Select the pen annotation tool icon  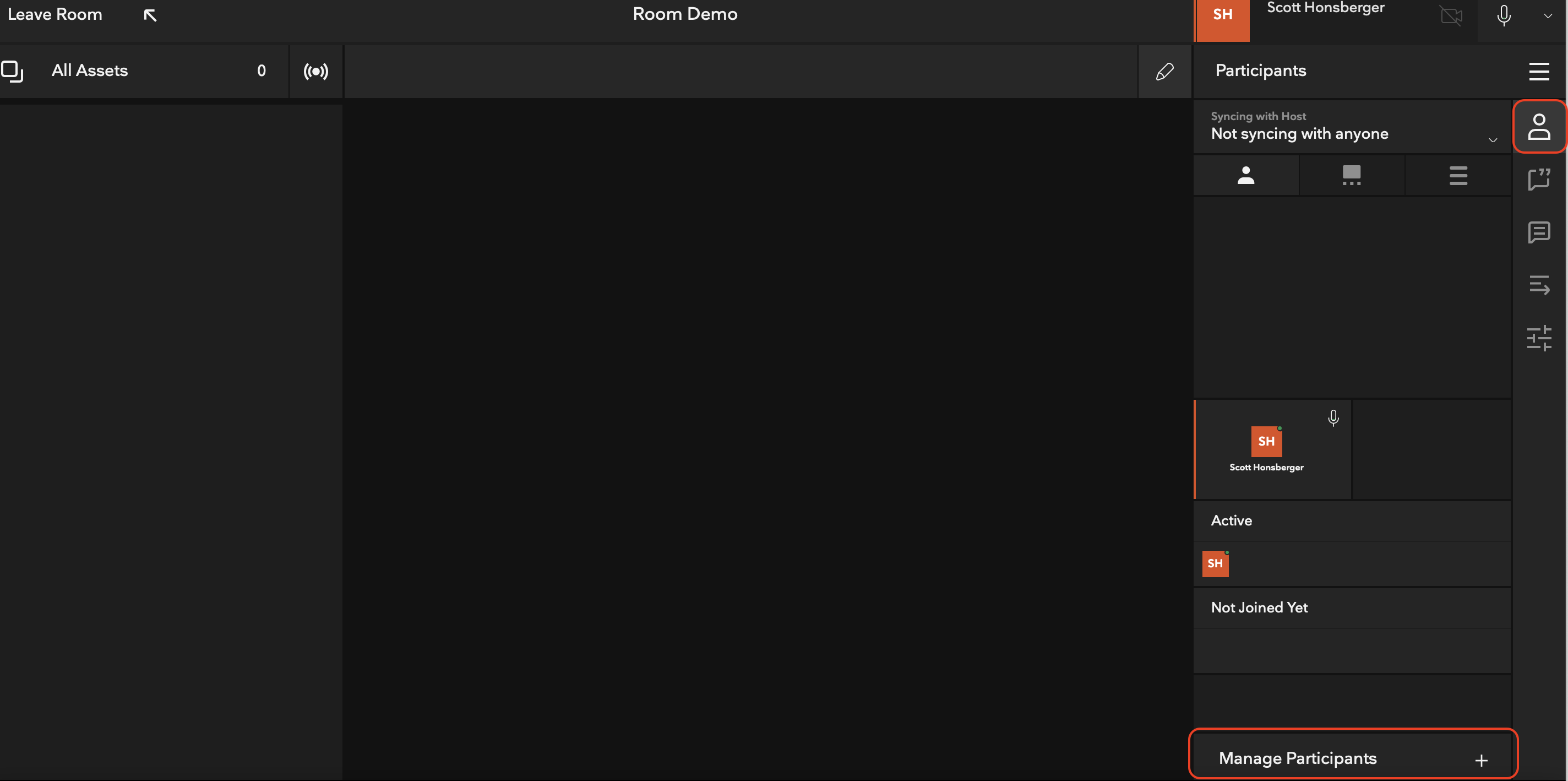pyautogui.click(x=1164, y=71)
